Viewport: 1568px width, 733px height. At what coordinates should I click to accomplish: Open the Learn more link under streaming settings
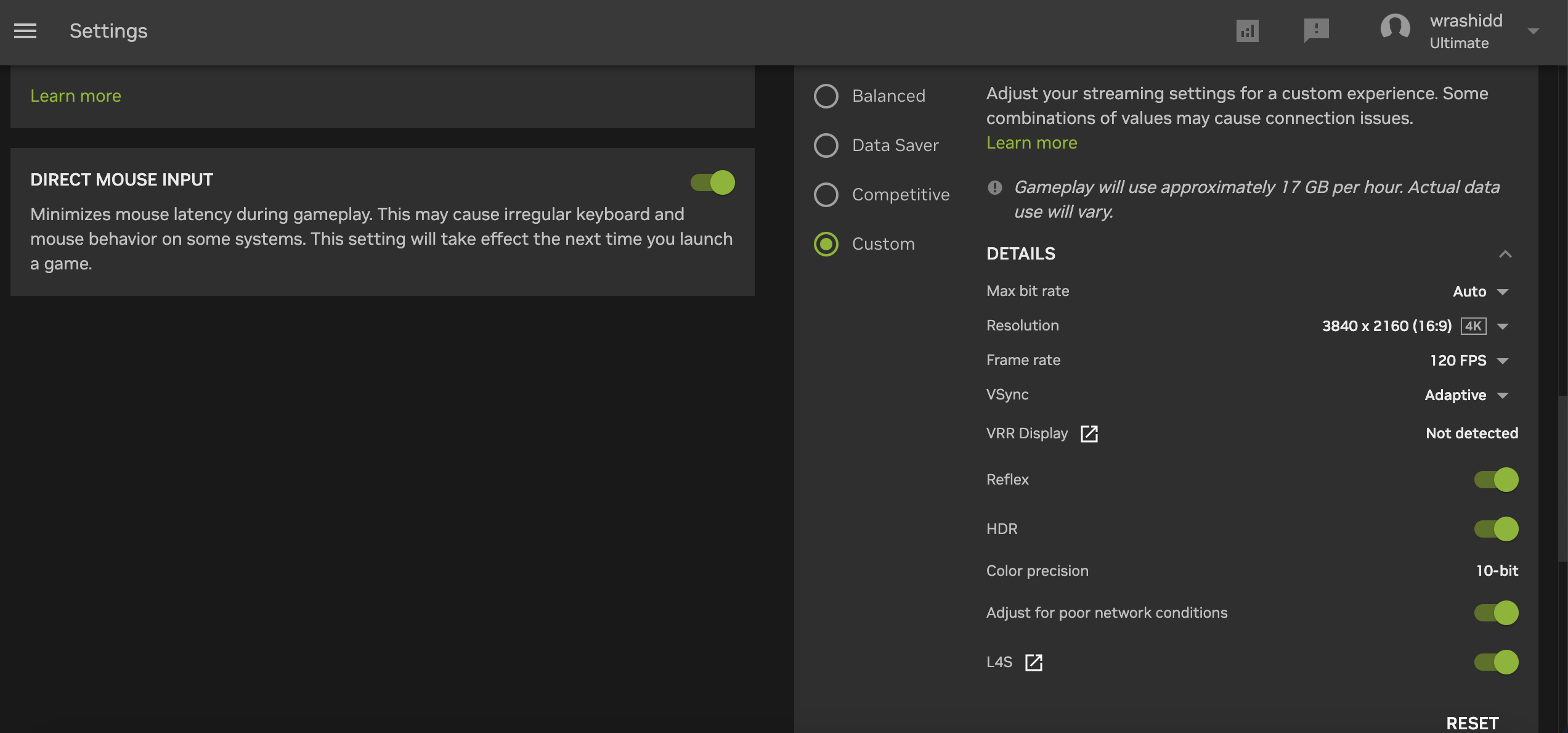click(1031, 142)
